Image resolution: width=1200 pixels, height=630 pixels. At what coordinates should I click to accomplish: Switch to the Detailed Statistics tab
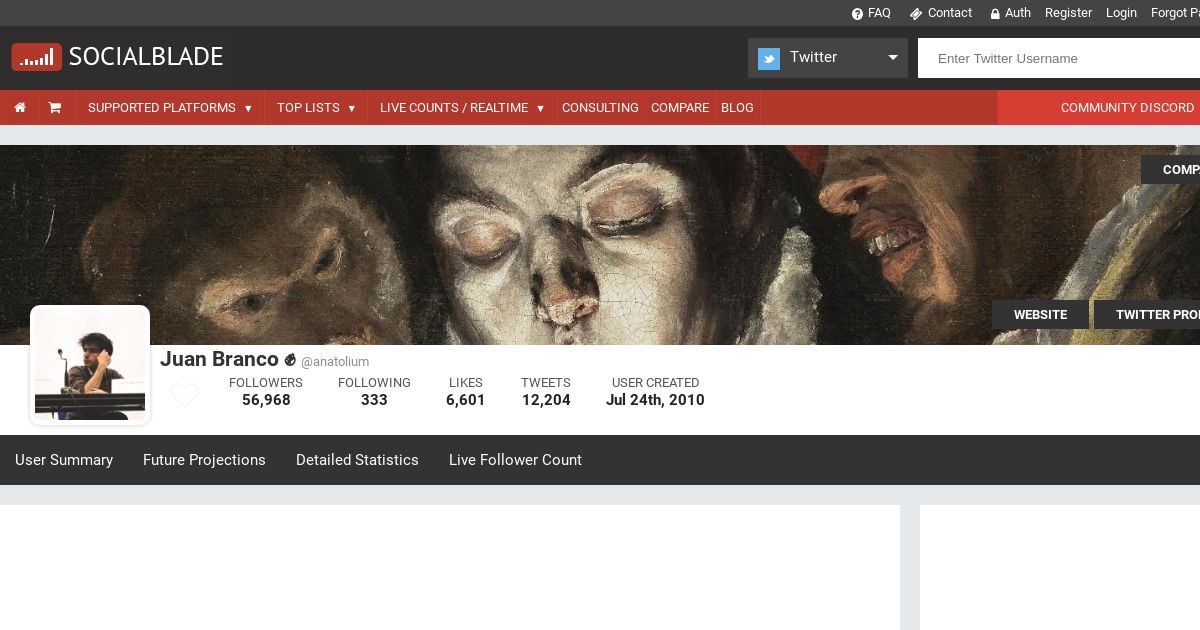tap(357, 460)
